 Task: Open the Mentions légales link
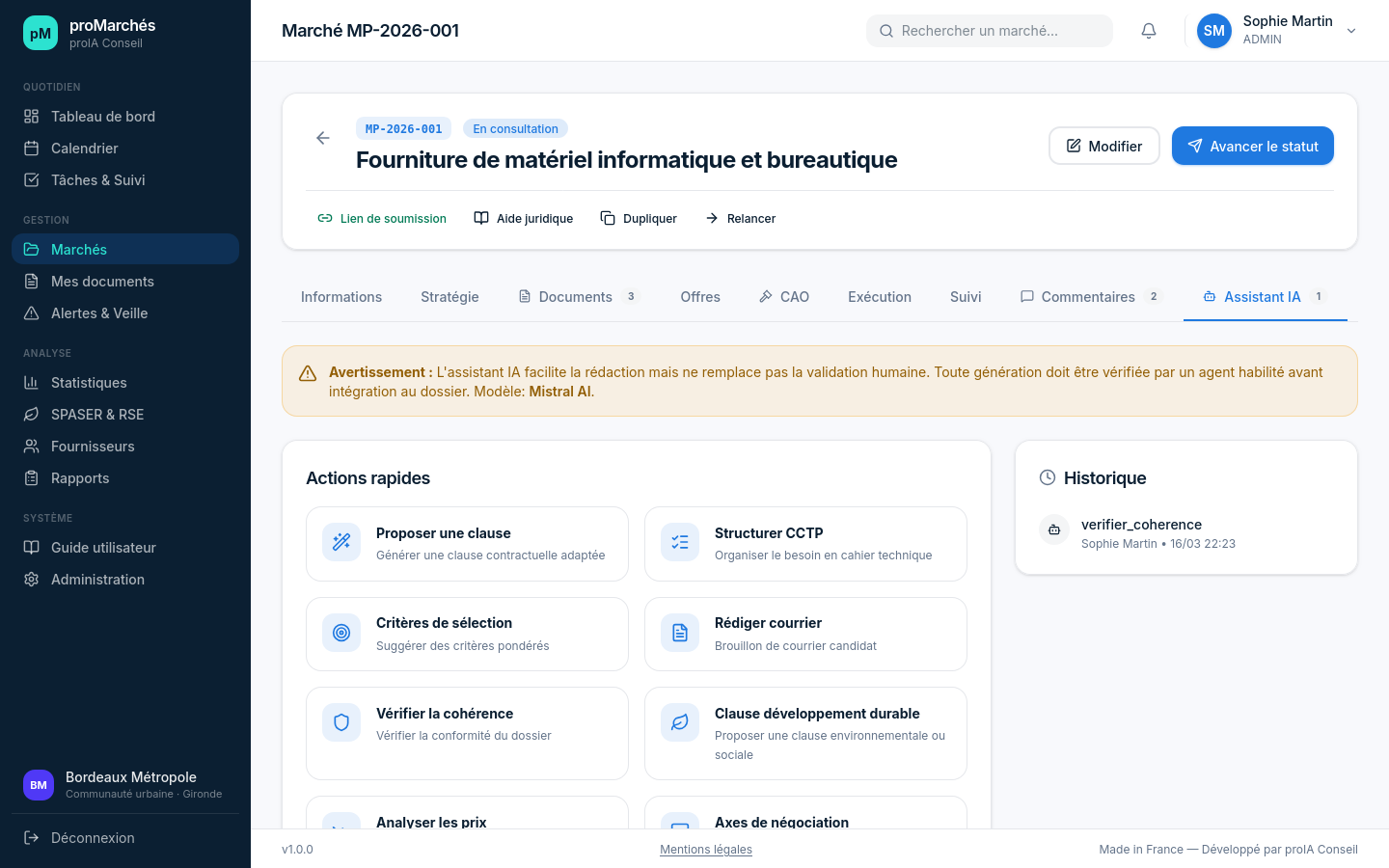tap(705, 849)
